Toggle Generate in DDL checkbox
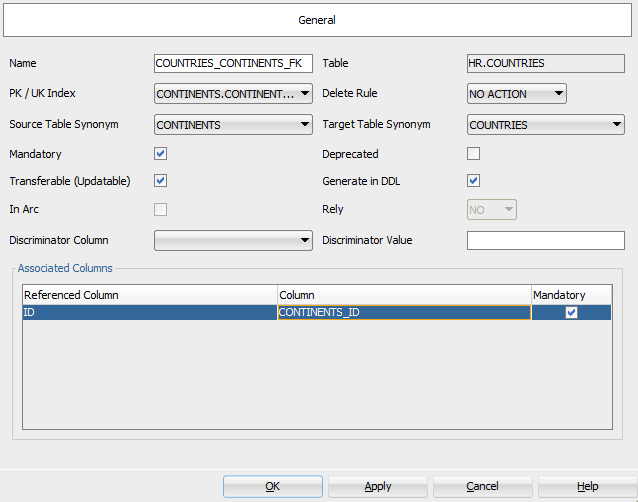The height and width of the screenshot is (502, 638). [474, 181]
